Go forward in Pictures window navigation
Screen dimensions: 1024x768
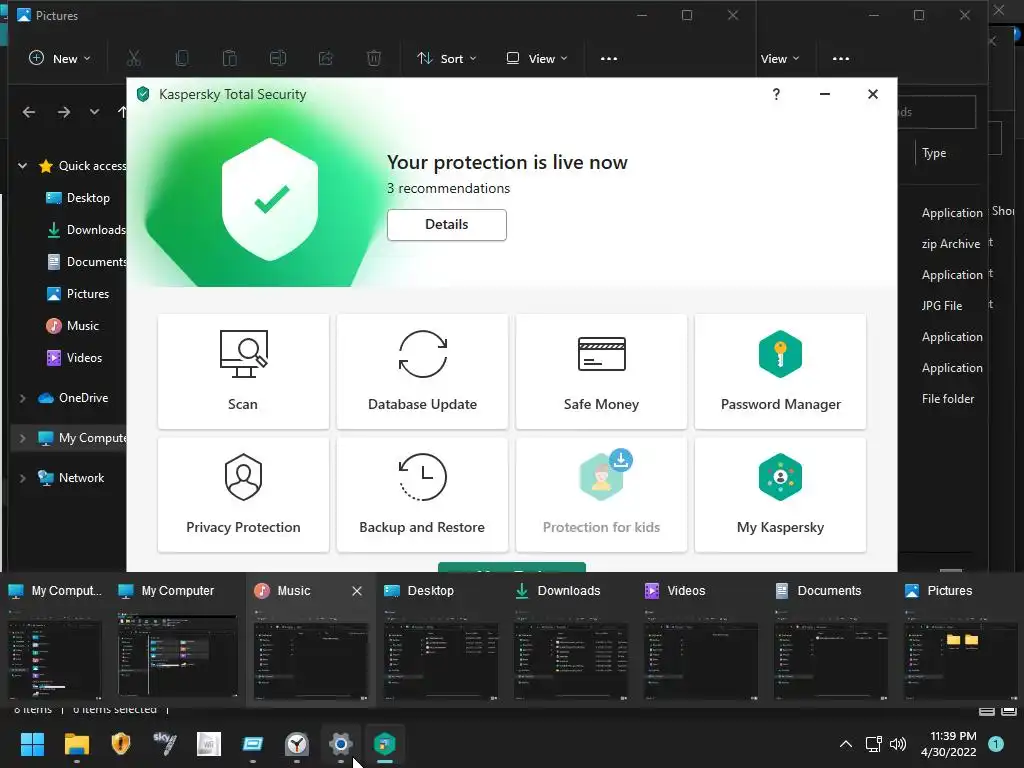coord(63,112)
